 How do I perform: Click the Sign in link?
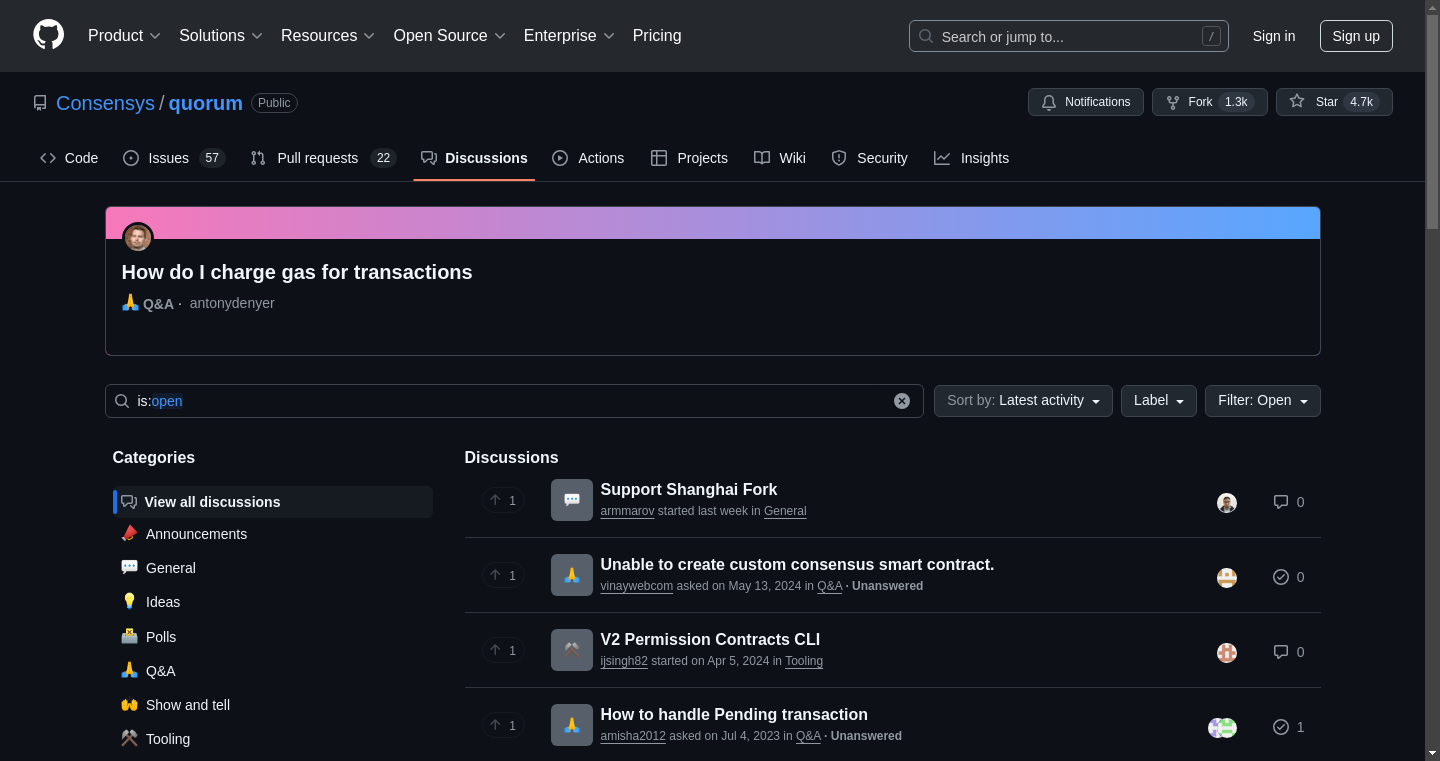point(1274,36)
